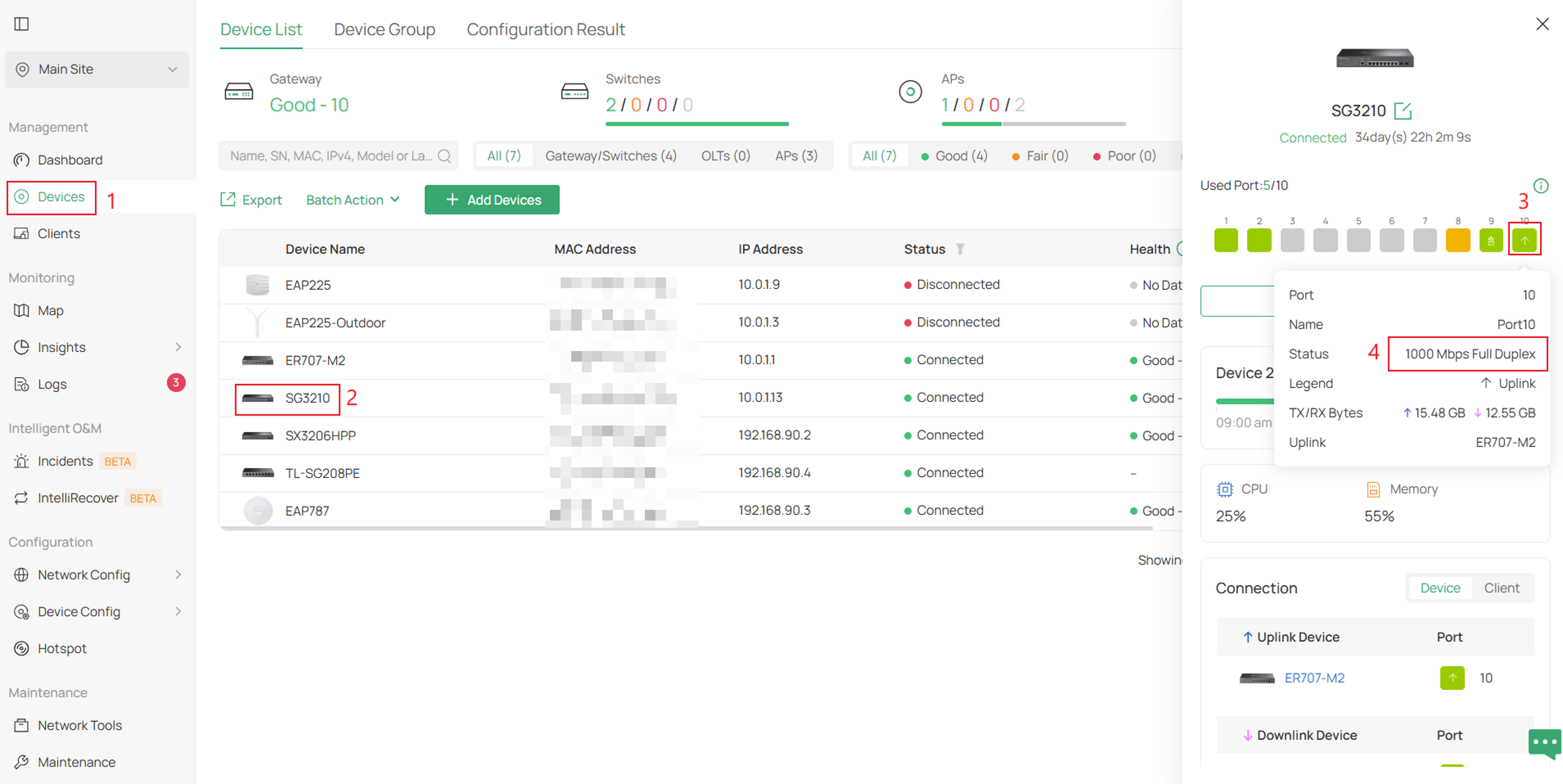This screenshot has height=784, width=1563.
Task: Export the device list
Action: pyautogui.click(x=251, y=200)
